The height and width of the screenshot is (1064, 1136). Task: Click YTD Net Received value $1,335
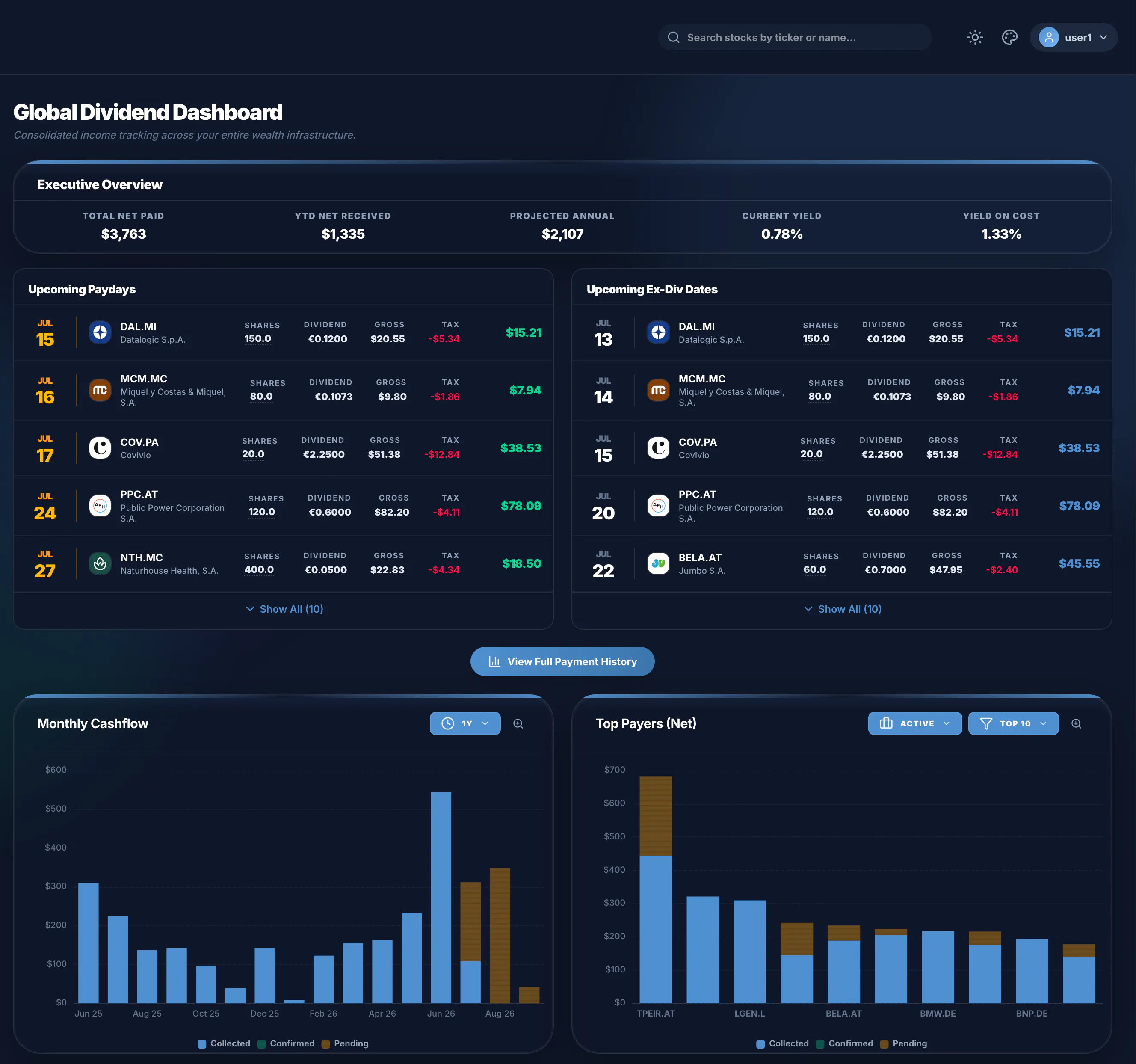pos(343,234)
